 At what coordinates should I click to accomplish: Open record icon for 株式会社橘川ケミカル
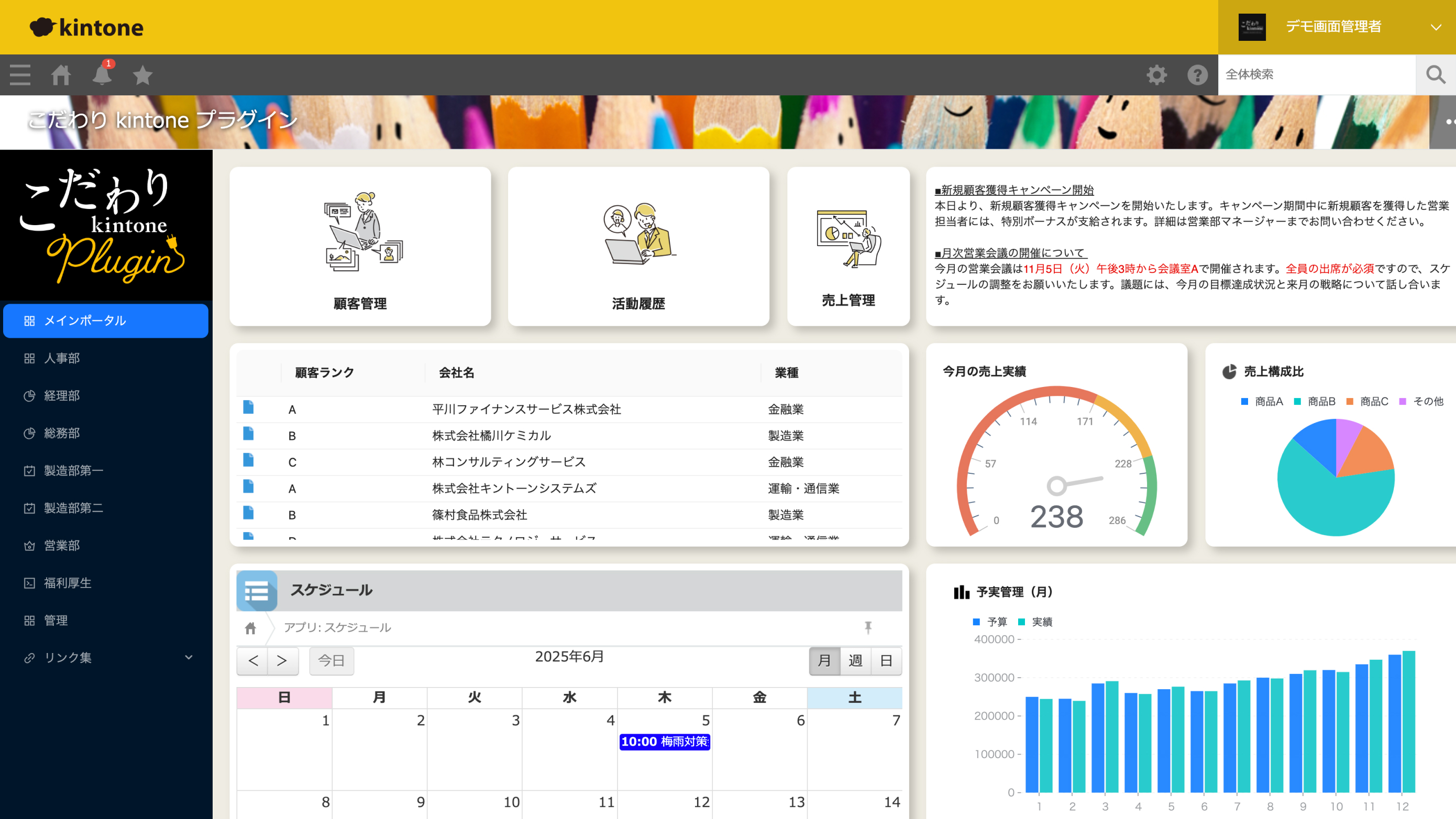pos(248,434)
